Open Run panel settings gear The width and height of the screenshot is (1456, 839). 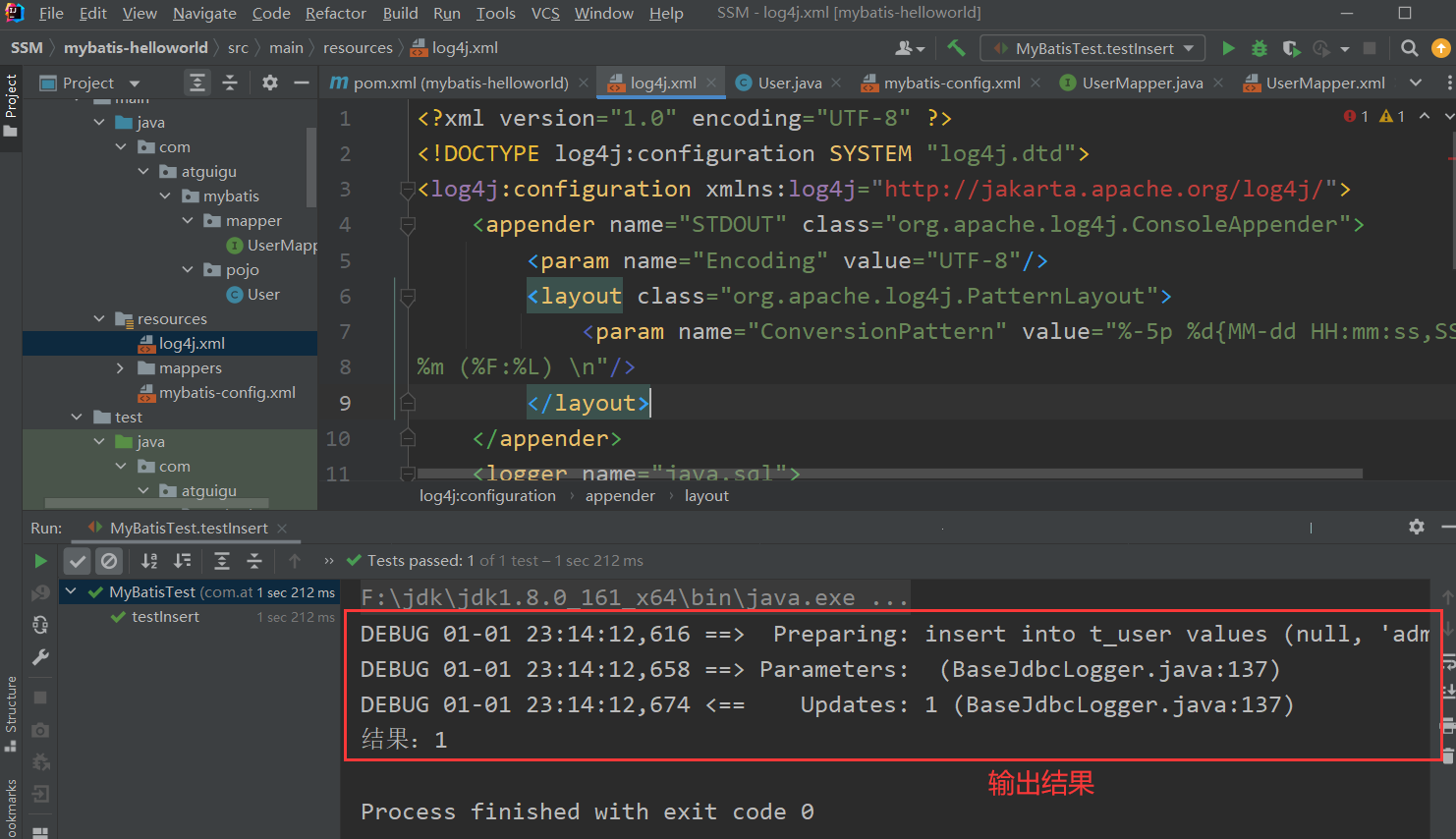(1417, 527)
